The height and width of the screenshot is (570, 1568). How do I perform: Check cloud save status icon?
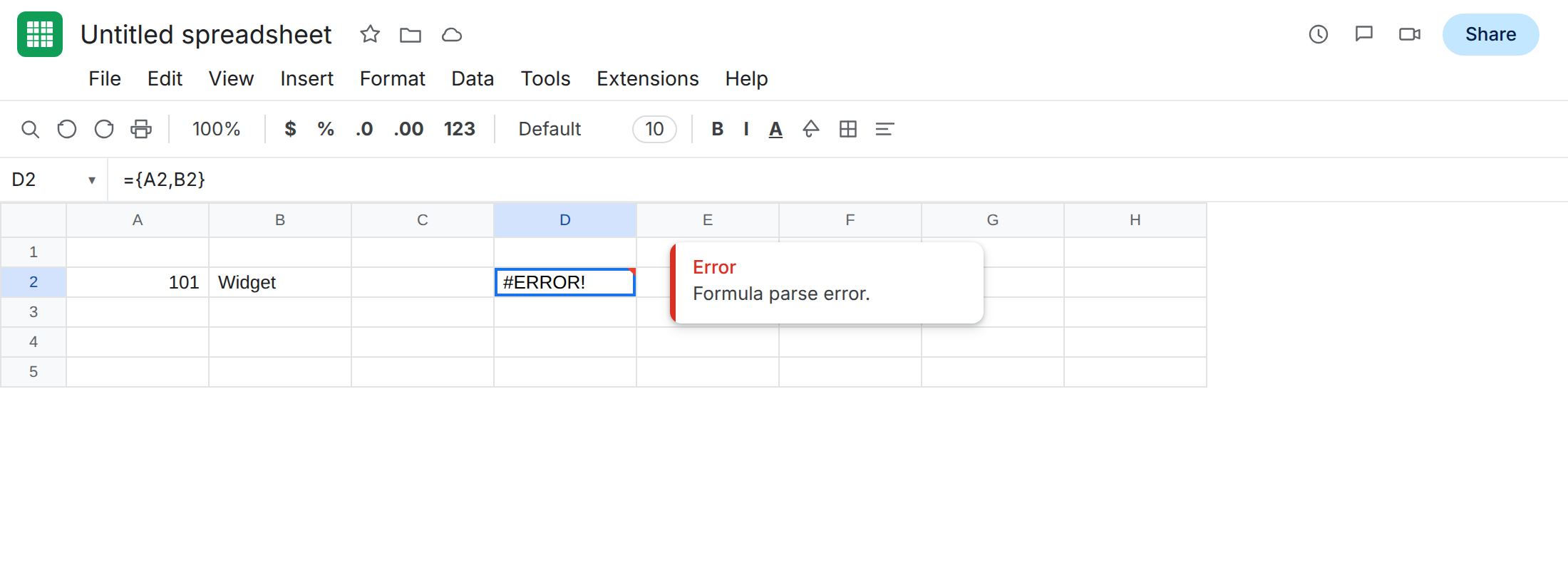tap(452, 34)
